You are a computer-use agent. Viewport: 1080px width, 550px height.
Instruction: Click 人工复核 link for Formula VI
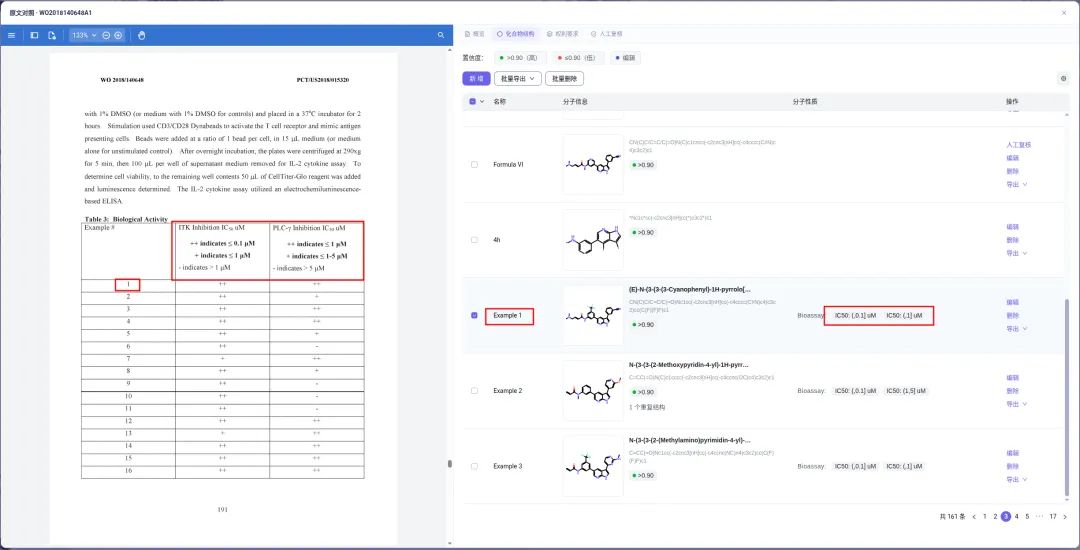(1018, 145)
